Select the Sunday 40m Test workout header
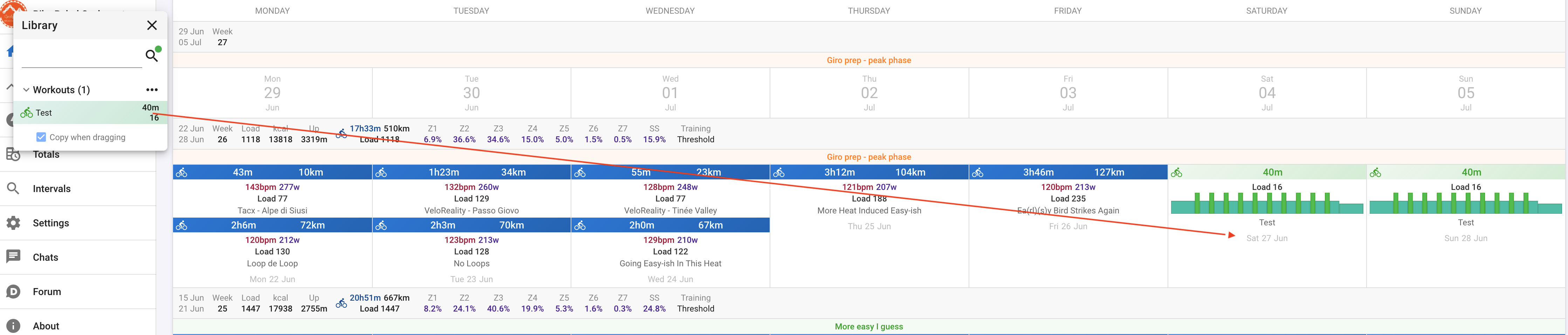The height and width of the screenshot is (335, 1568). [1465, 172]
